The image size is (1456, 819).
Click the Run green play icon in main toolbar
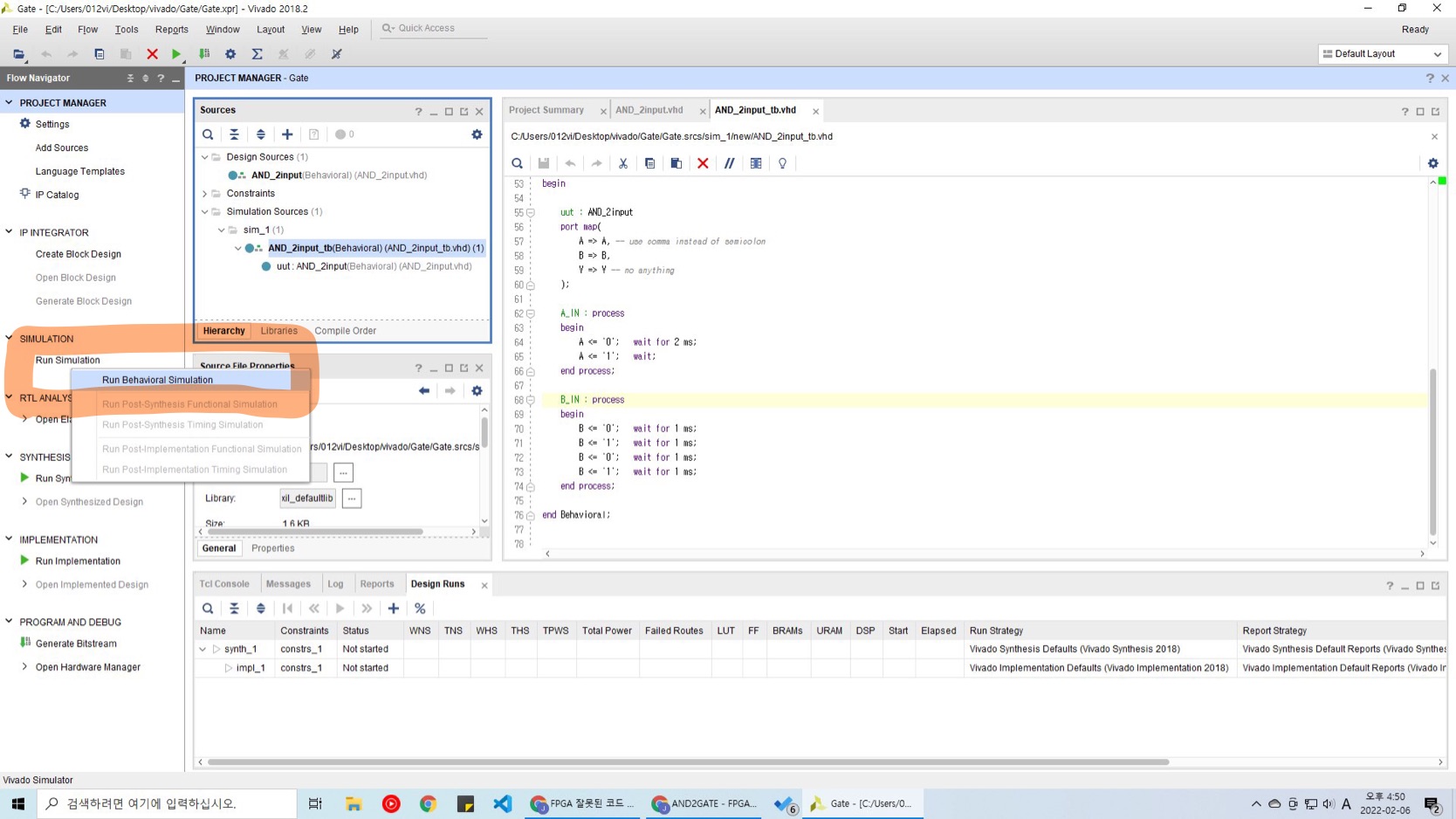[x=176, y=54]
